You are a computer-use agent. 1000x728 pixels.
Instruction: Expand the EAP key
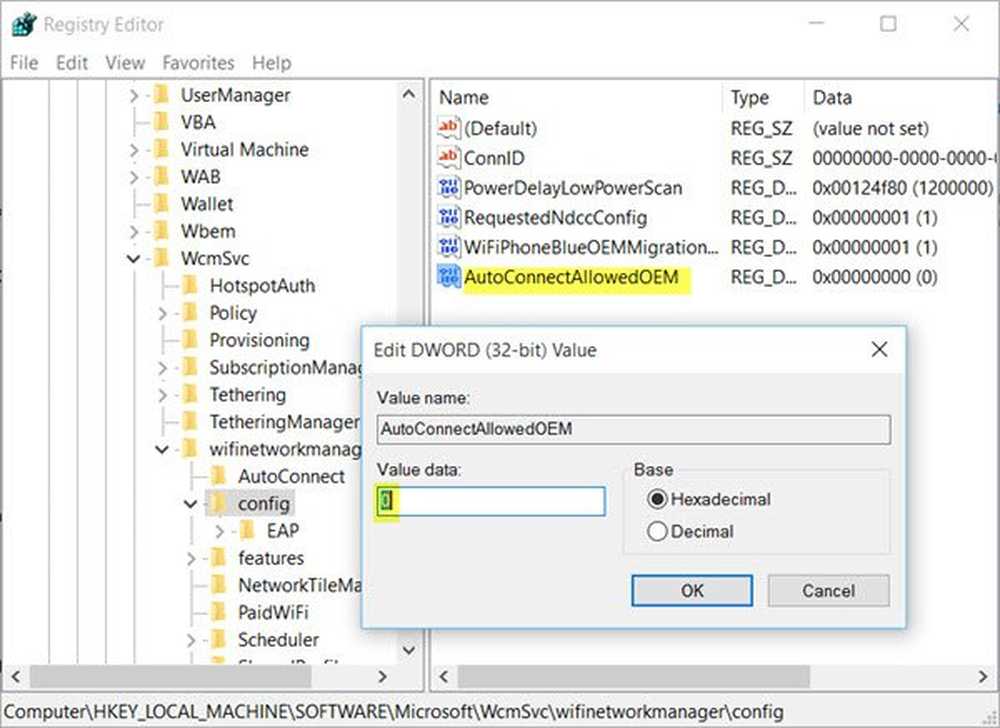[x=219, y=531]
